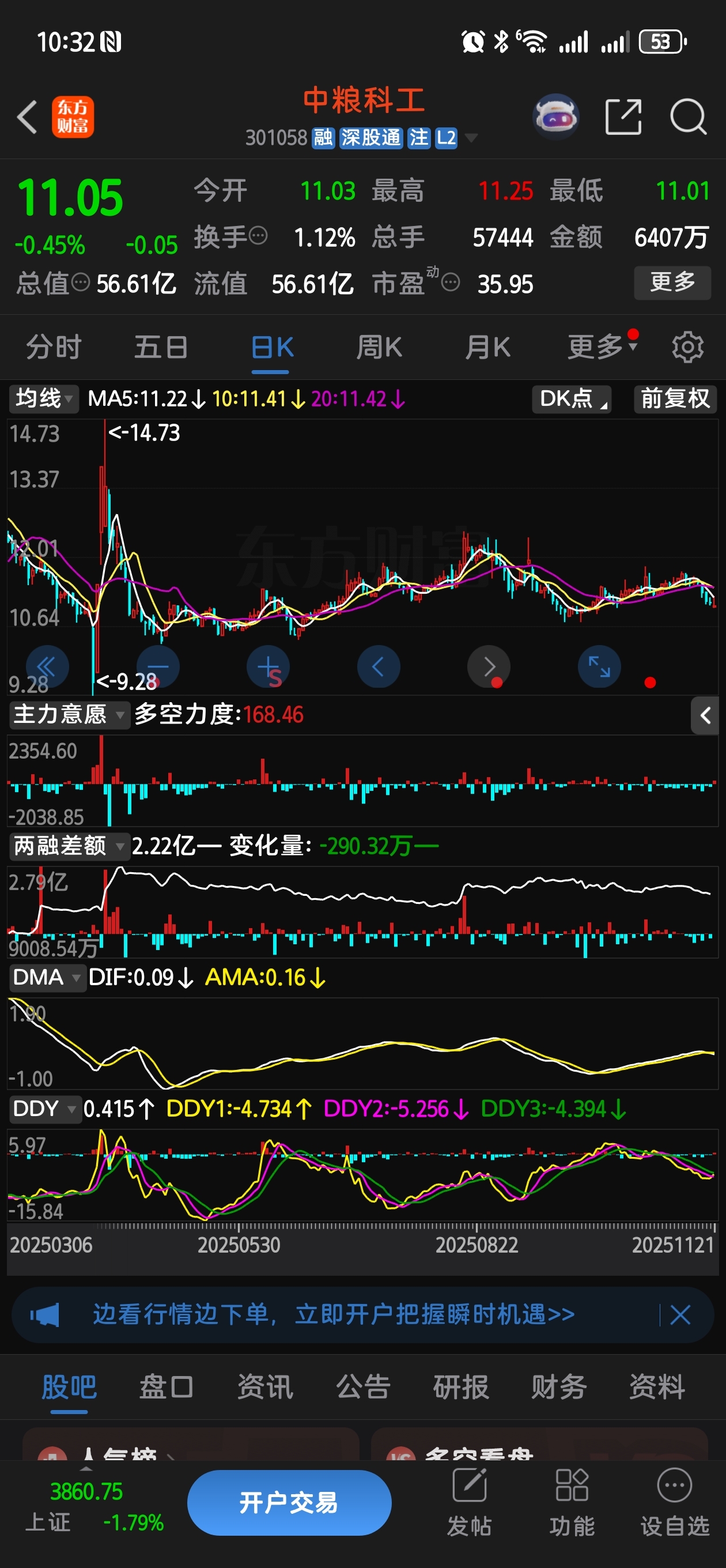Image resolution: width=726 pixels, height=1568 pixels.
Task: Open the 两融差额 indicator dropdown
Action: [69, 846]
